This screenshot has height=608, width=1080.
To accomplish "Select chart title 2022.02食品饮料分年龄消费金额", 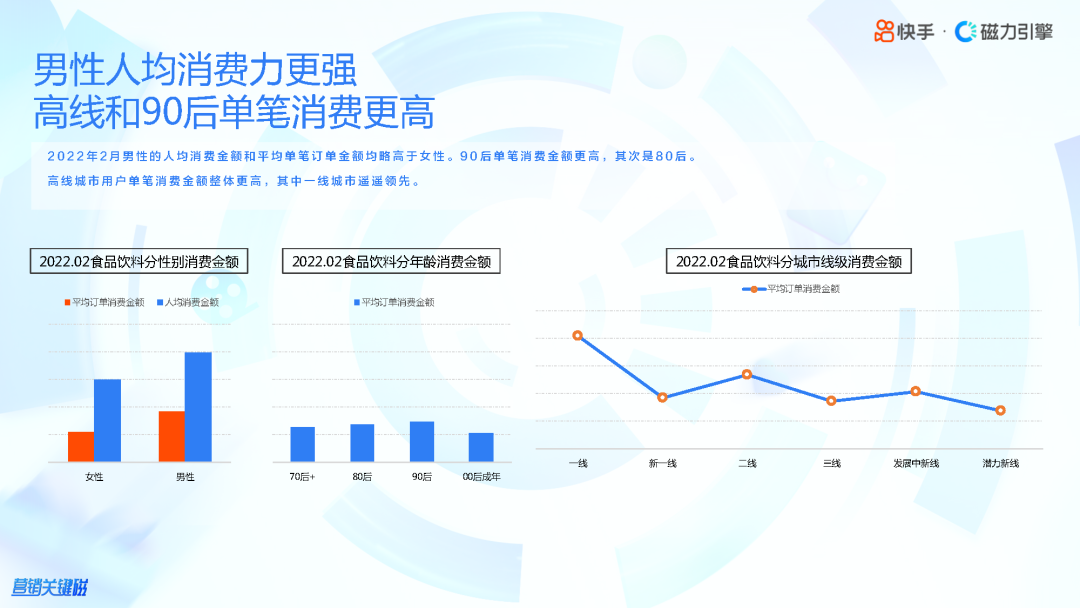I will pyautogui.click(x=391, y=262).
